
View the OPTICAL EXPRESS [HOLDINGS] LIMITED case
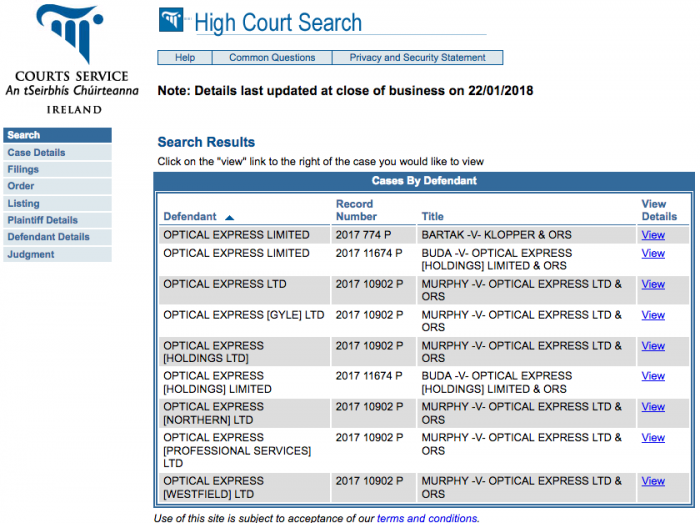(653, 376)
